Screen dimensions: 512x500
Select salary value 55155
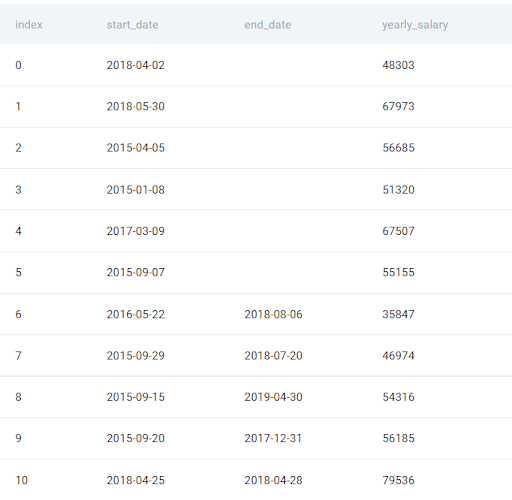click(398, 272)
